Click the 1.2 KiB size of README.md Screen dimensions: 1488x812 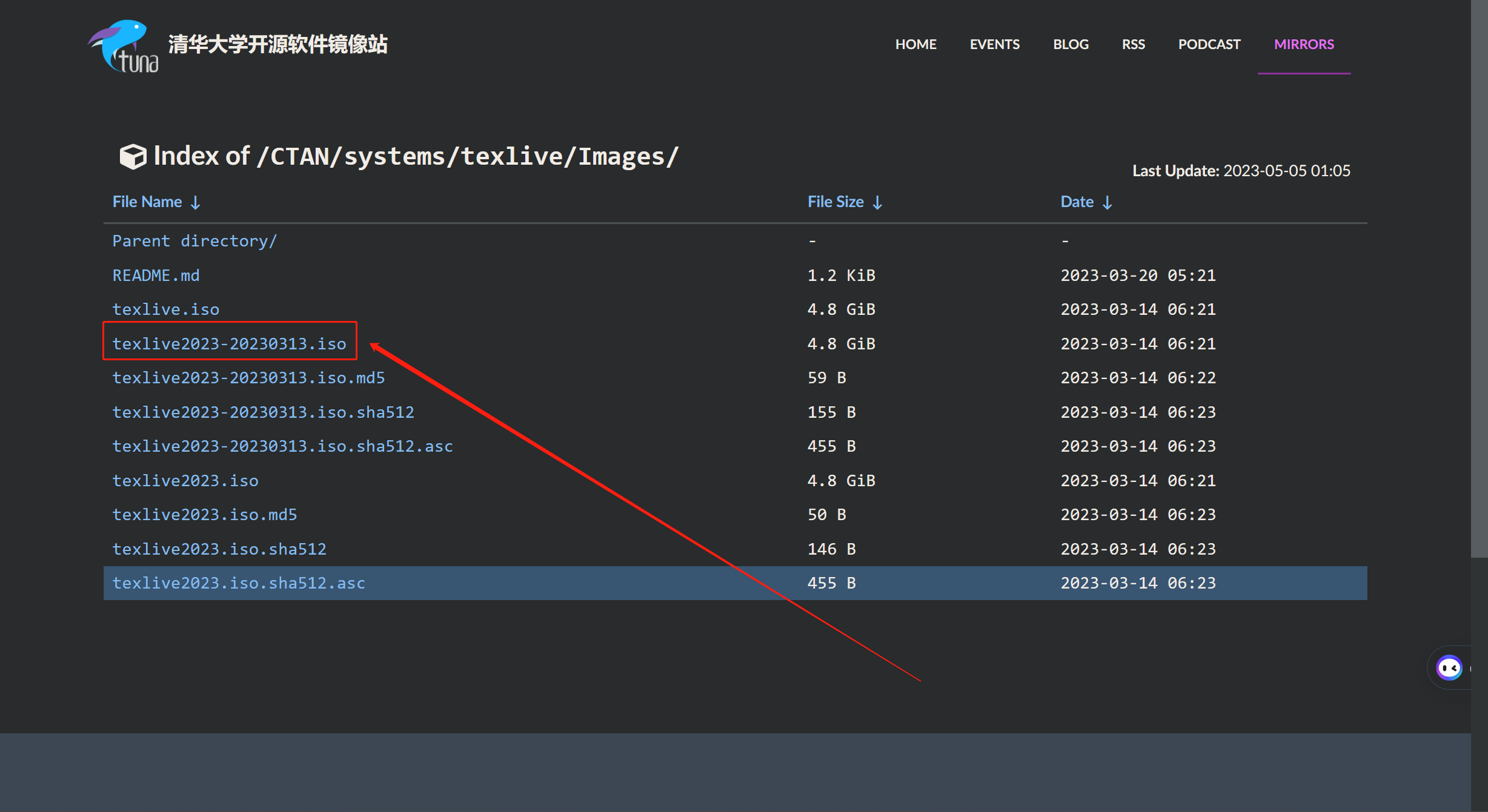[841, 276]
